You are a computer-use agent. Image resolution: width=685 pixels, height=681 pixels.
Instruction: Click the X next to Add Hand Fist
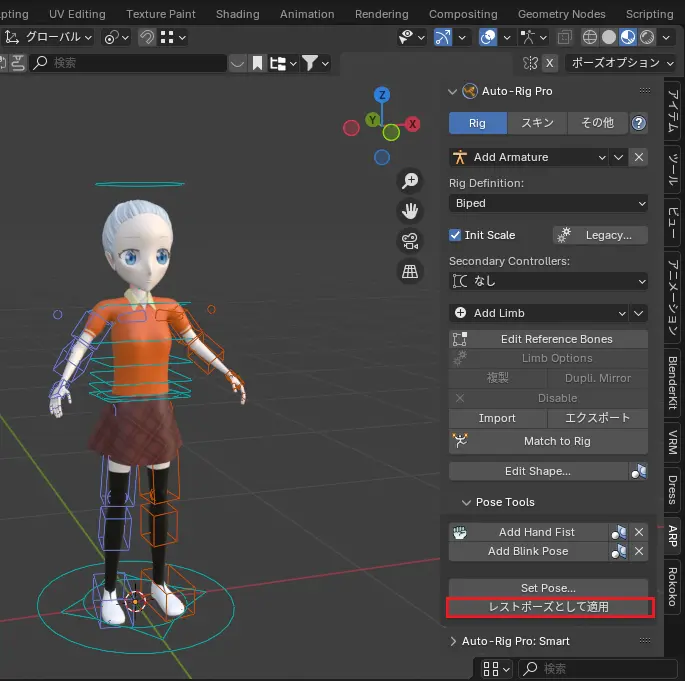(639, 532)
